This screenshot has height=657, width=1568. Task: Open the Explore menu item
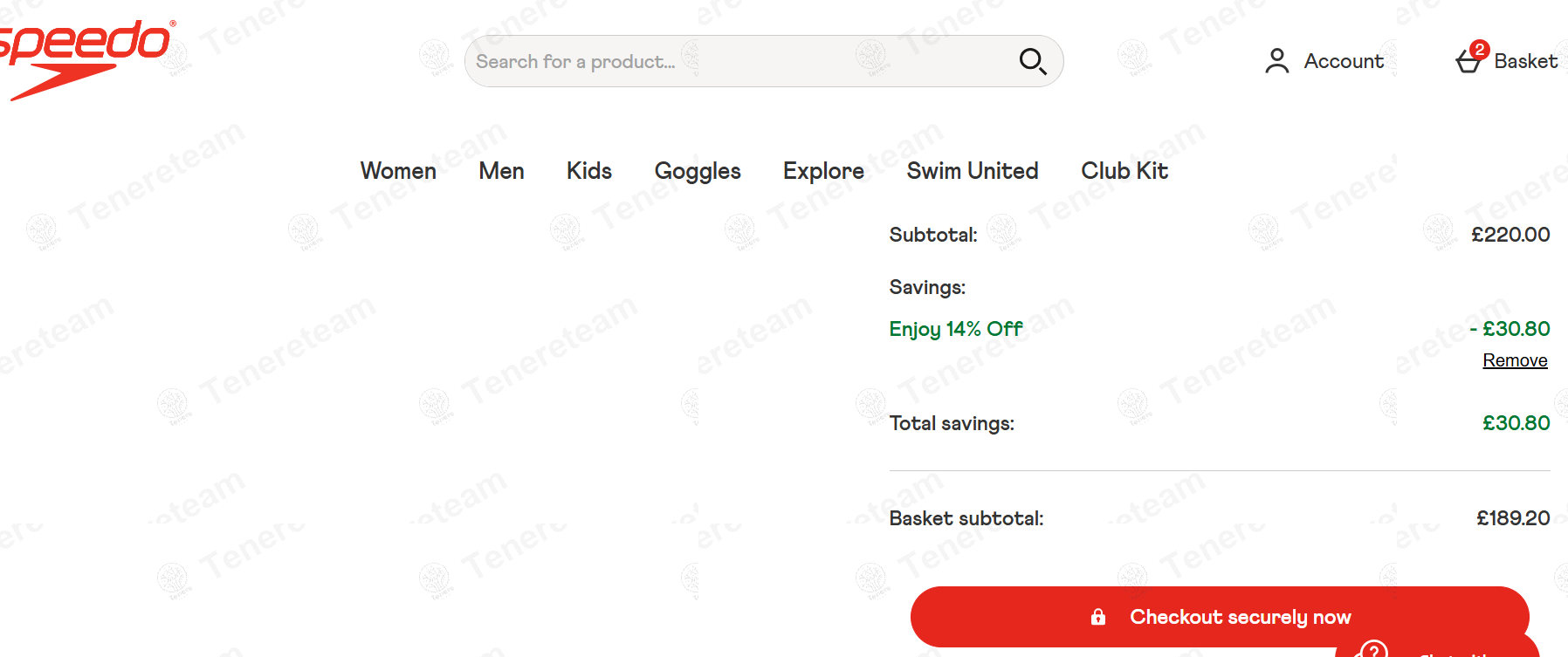click(x=823, y=171)
